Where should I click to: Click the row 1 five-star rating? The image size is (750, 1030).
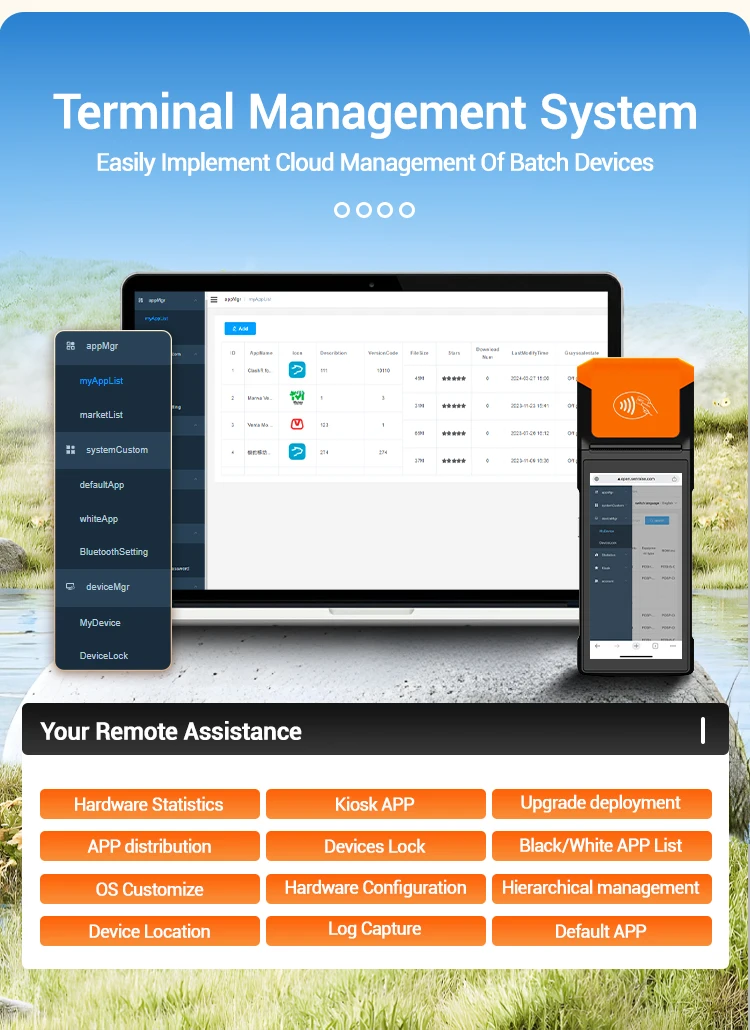point(454,378)
